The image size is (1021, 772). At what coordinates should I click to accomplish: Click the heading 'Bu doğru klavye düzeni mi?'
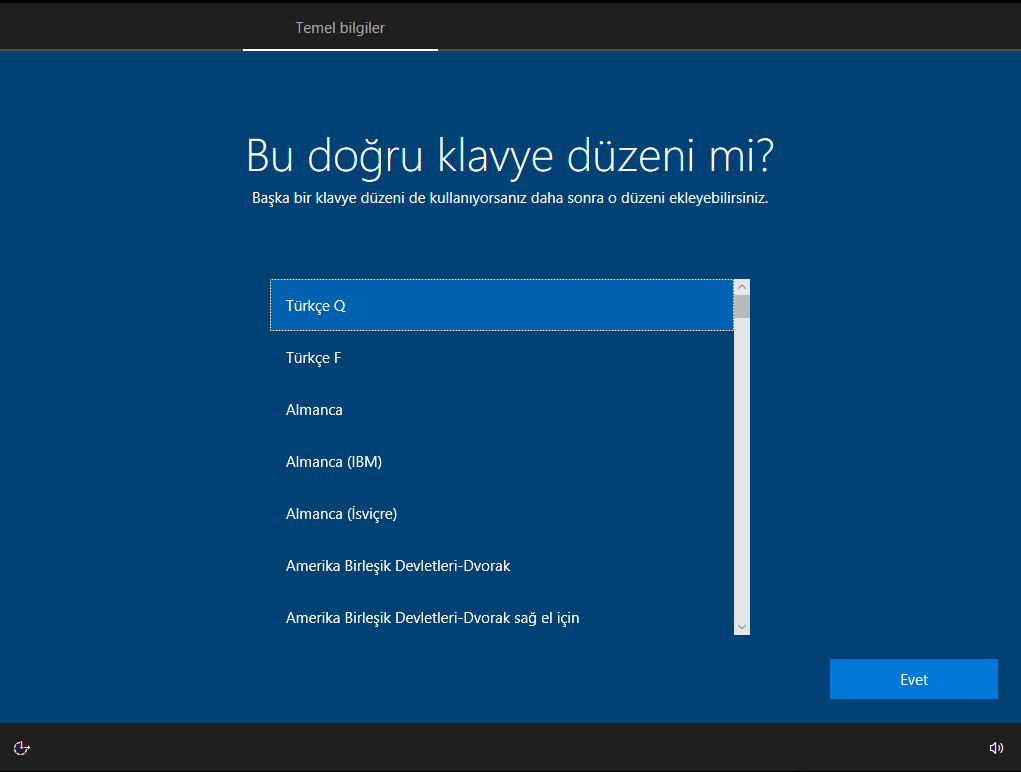click(510, 156)
